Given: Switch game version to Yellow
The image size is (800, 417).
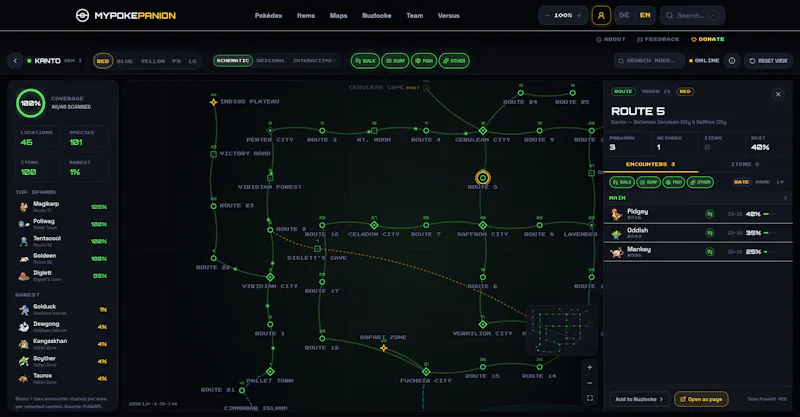Looking at the screenshot, I should (x=153, y=61).
